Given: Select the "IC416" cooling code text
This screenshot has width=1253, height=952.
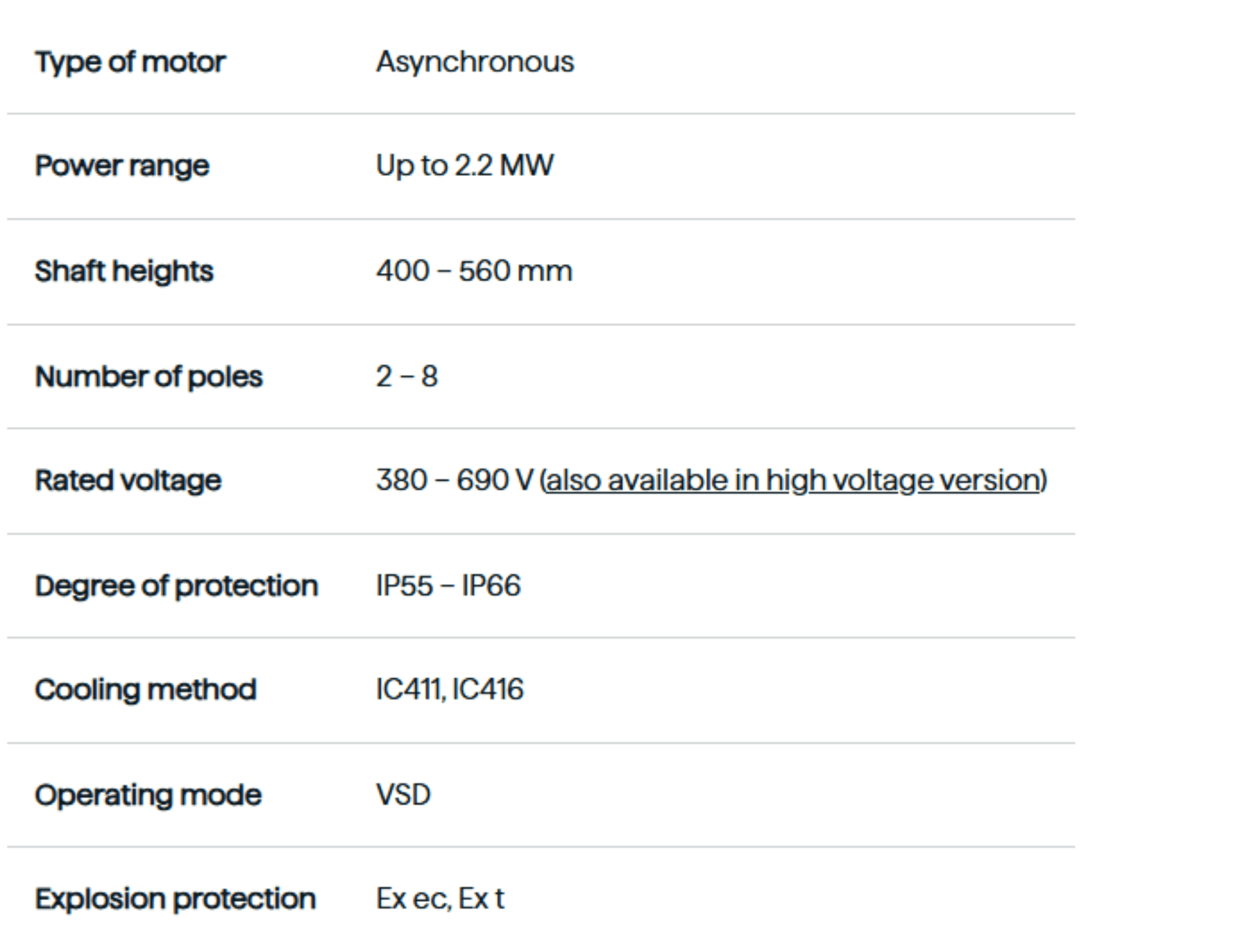Looking at the screenshot, I should click(x=488, y=690).
